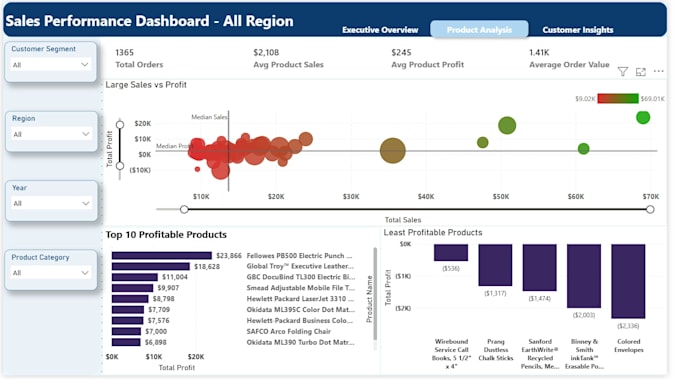Viewport: 680px width, 379px height.
Task: Click the large brown bubble near $35K sales
Action: click(392, 150)
